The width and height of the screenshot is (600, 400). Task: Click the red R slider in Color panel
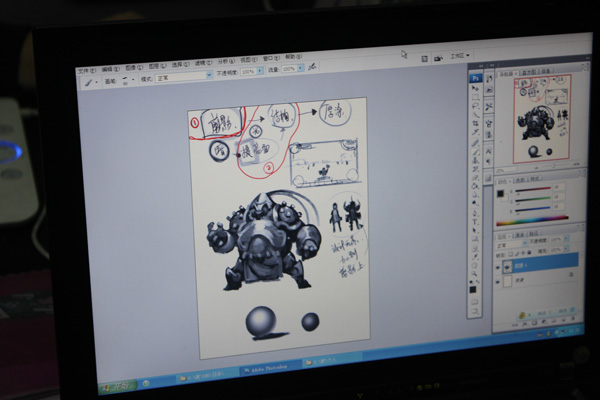[533, 189]
